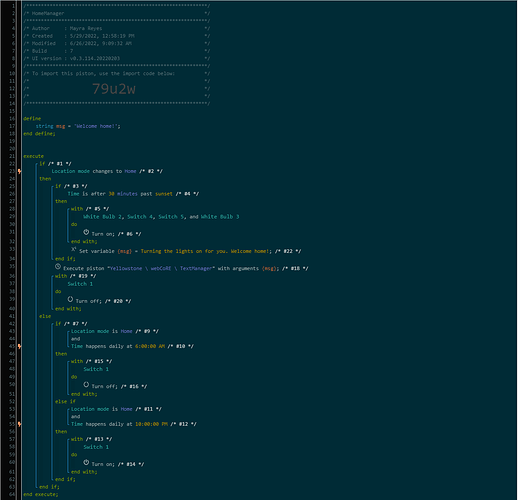Click 'Location mode is Home /* #11 */' condition
This screenshot has height=500, width=520.
click(116, 409)
